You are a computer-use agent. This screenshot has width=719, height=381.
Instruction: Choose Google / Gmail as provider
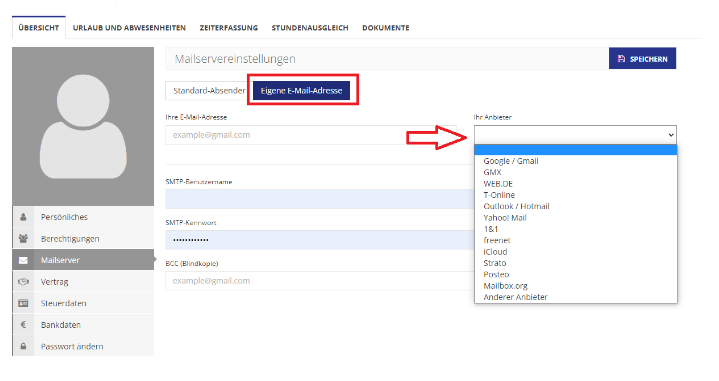[x=575, y=161]
